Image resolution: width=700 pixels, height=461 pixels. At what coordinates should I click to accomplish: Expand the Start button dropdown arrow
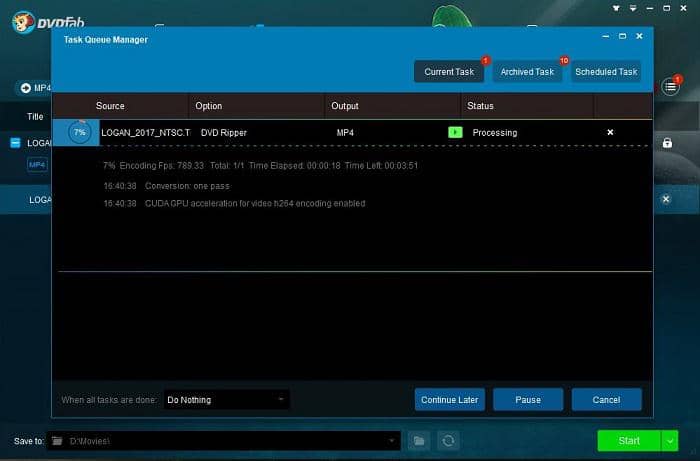[x=670, y=441]
